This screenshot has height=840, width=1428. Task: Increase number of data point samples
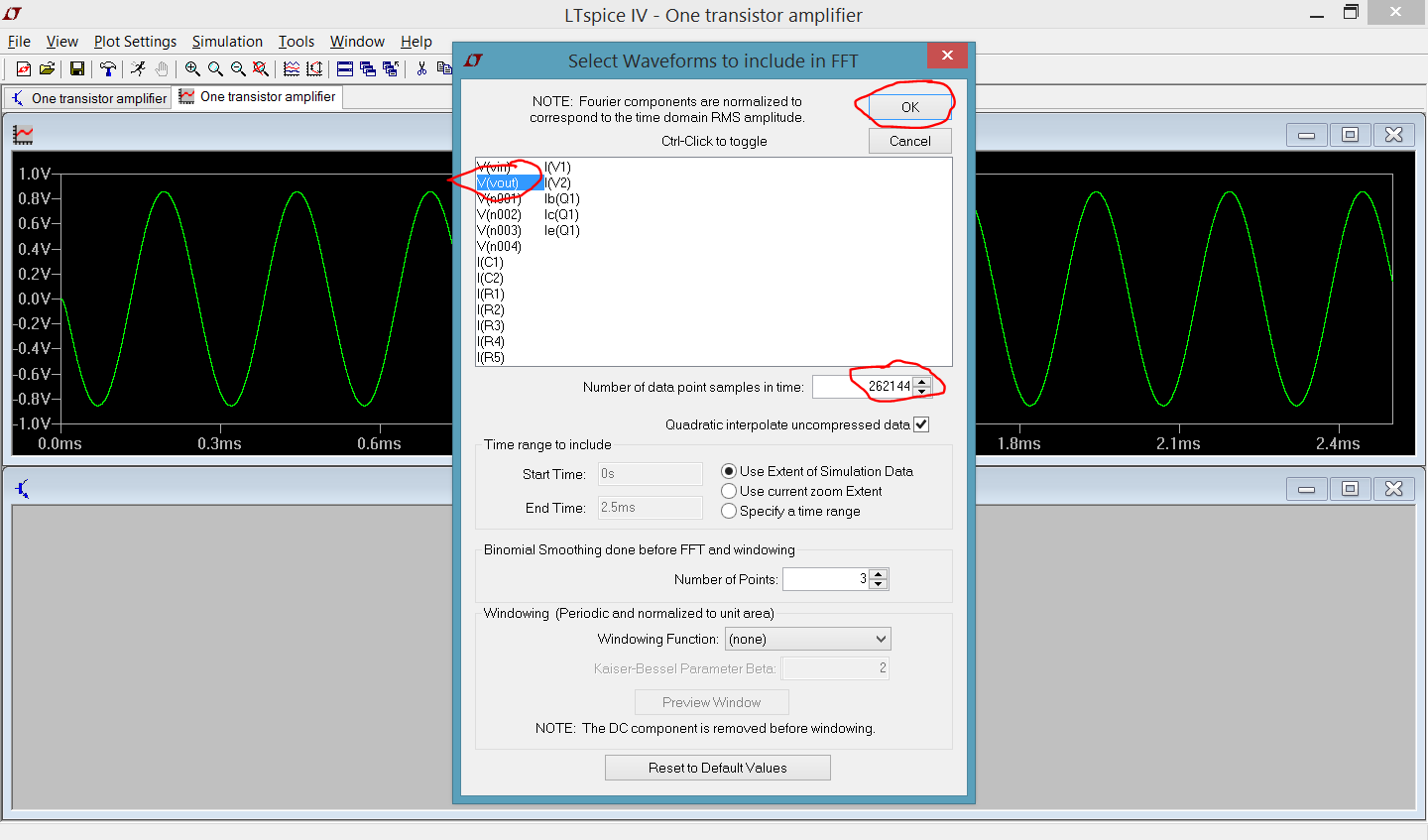pos(922,382)
